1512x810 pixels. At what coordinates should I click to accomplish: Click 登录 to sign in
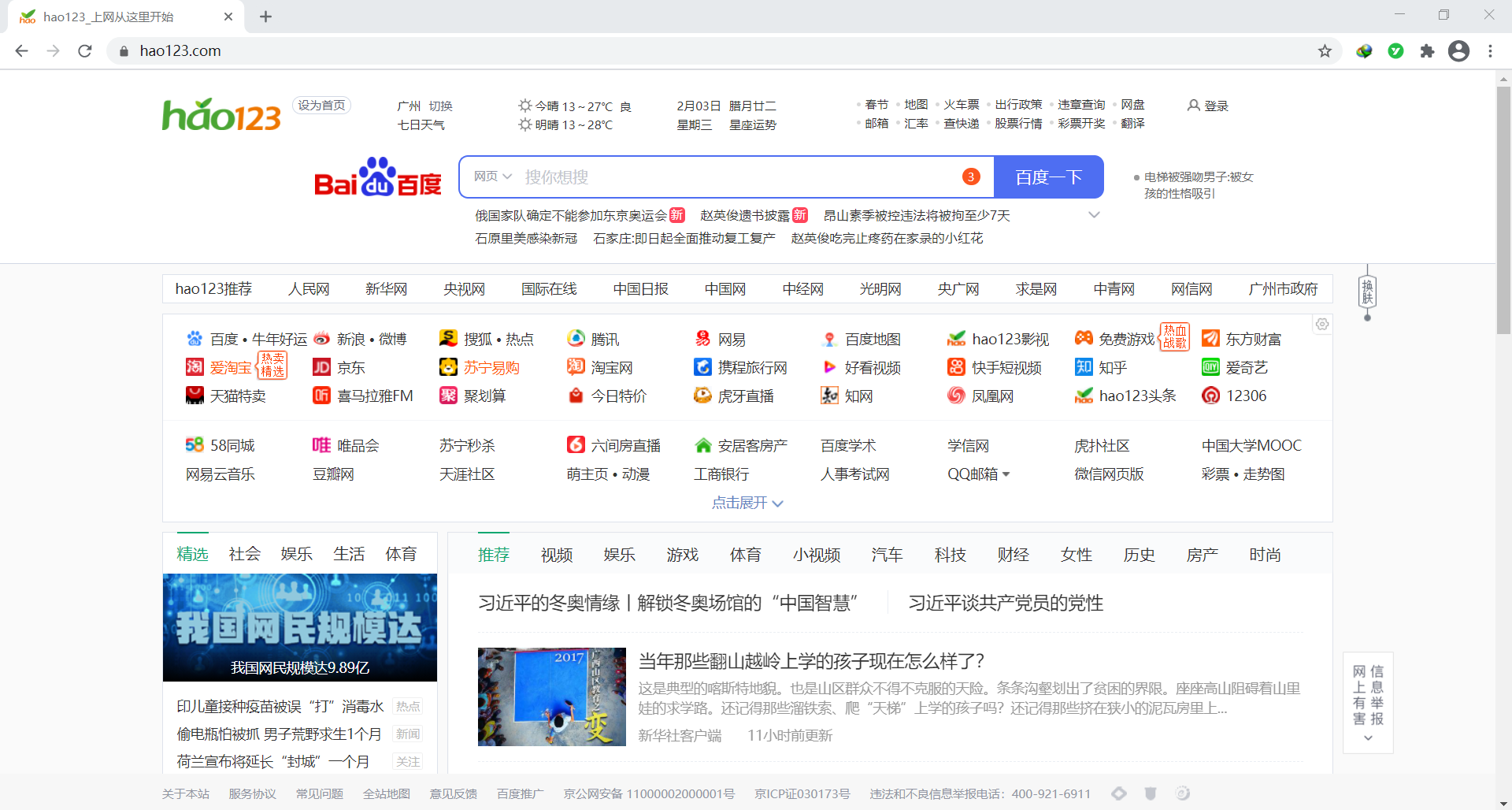1208,106
